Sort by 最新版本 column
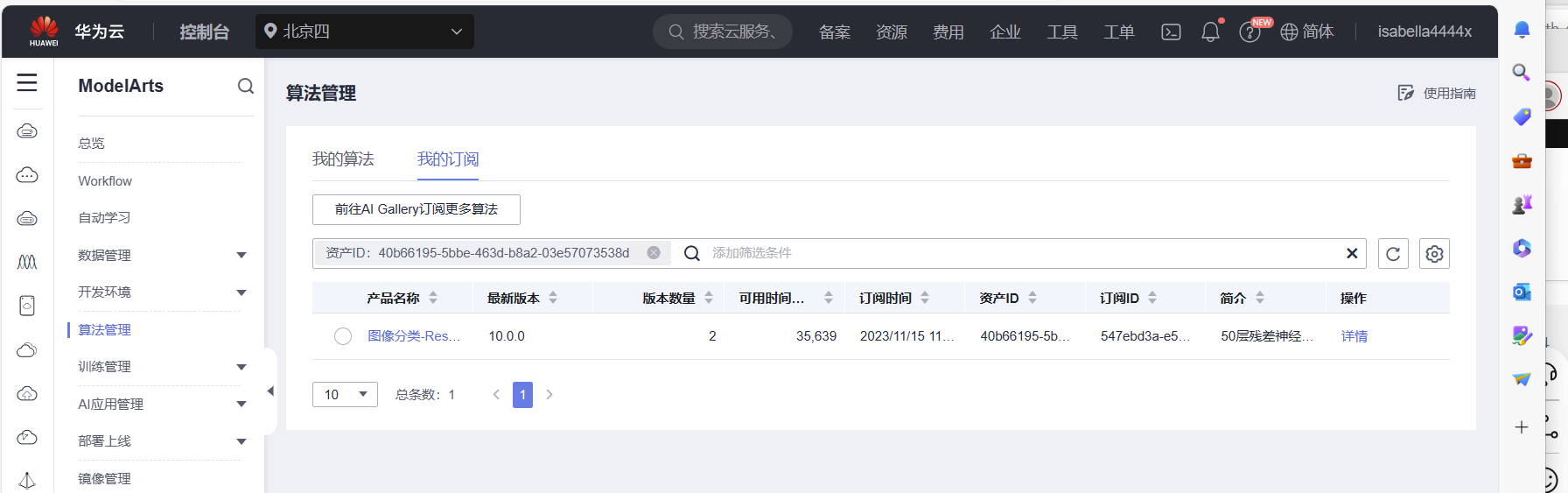Image resolution: width=1568 pixels, height=493 pixels. [x=553, y=298]
